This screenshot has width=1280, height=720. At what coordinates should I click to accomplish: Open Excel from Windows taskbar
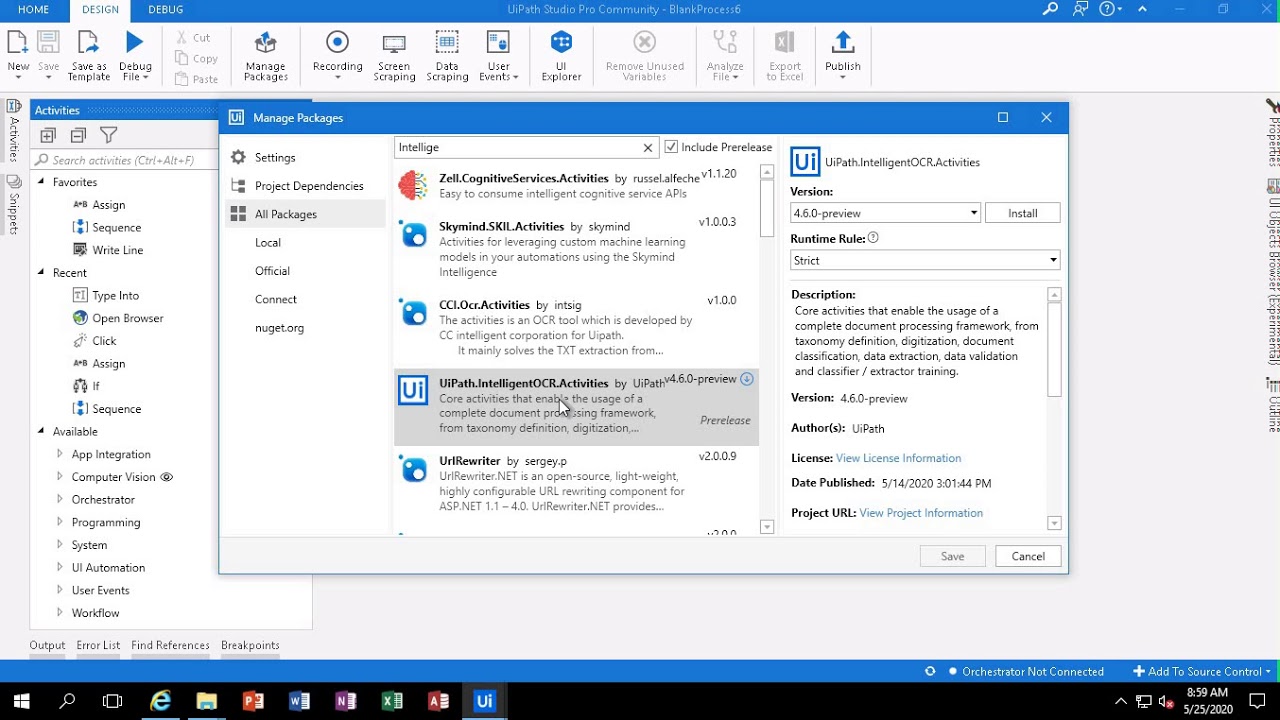click(392, 701)
